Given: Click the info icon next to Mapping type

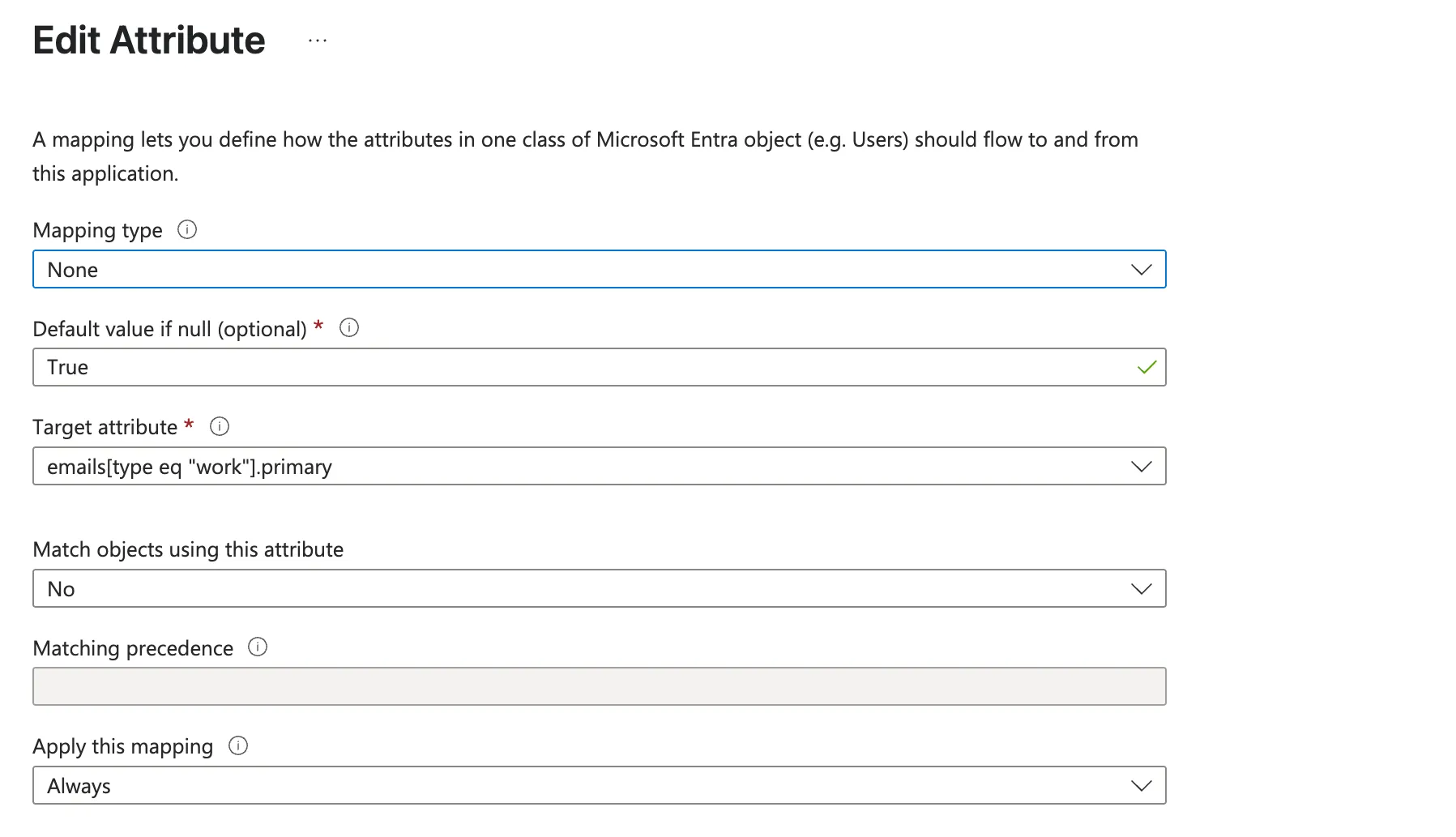Looking at the screenshot, I should coord(187,230).
